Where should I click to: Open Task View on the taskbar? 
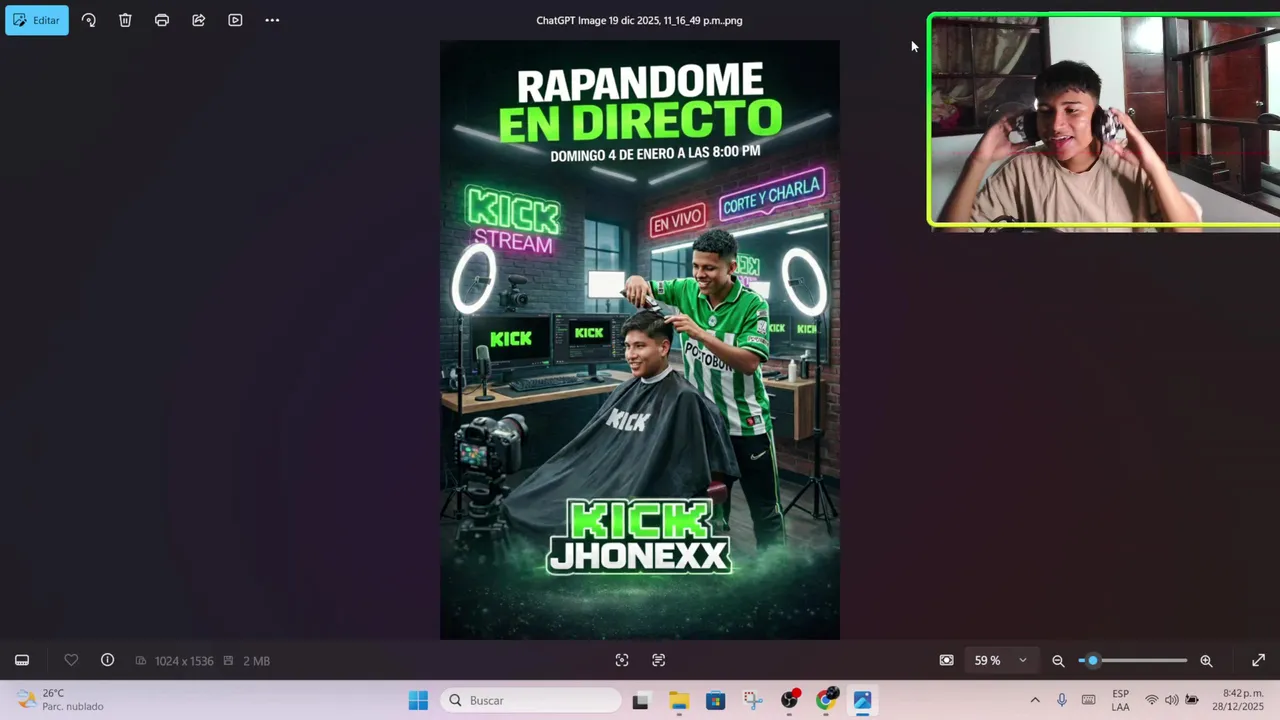click(640, 700)
